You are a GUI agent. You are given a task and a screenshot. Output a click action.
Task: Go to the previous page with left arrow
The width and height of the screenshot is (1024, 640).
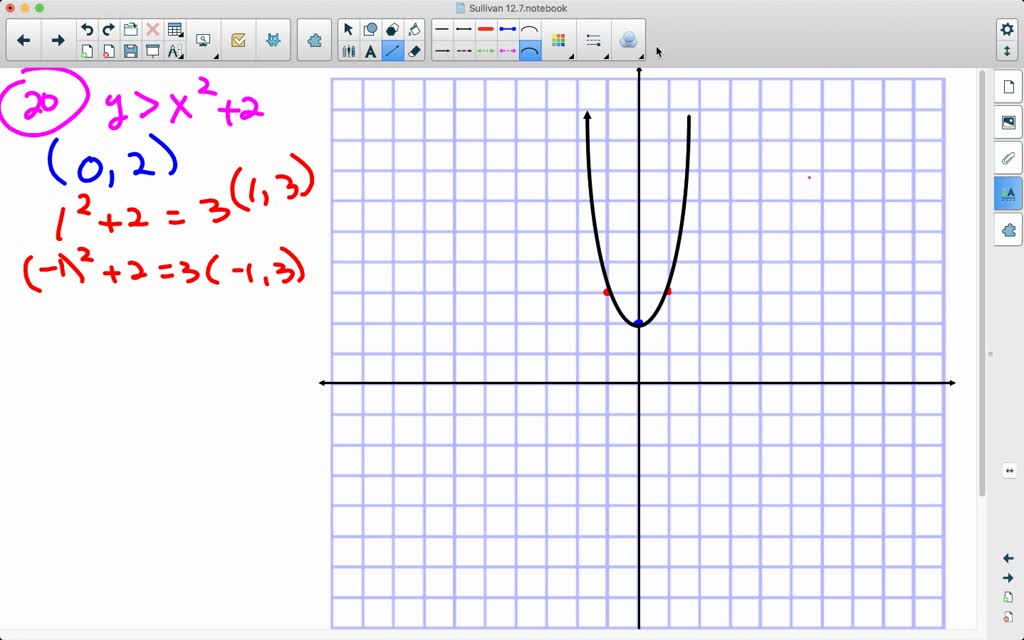pos(24,40)
